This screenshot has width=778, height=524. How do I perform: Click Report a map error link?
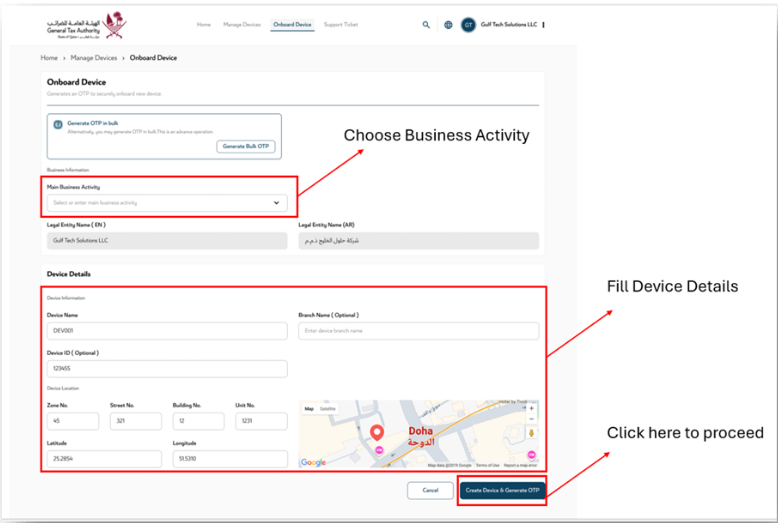pyautogui.click(x=520, y=465)
